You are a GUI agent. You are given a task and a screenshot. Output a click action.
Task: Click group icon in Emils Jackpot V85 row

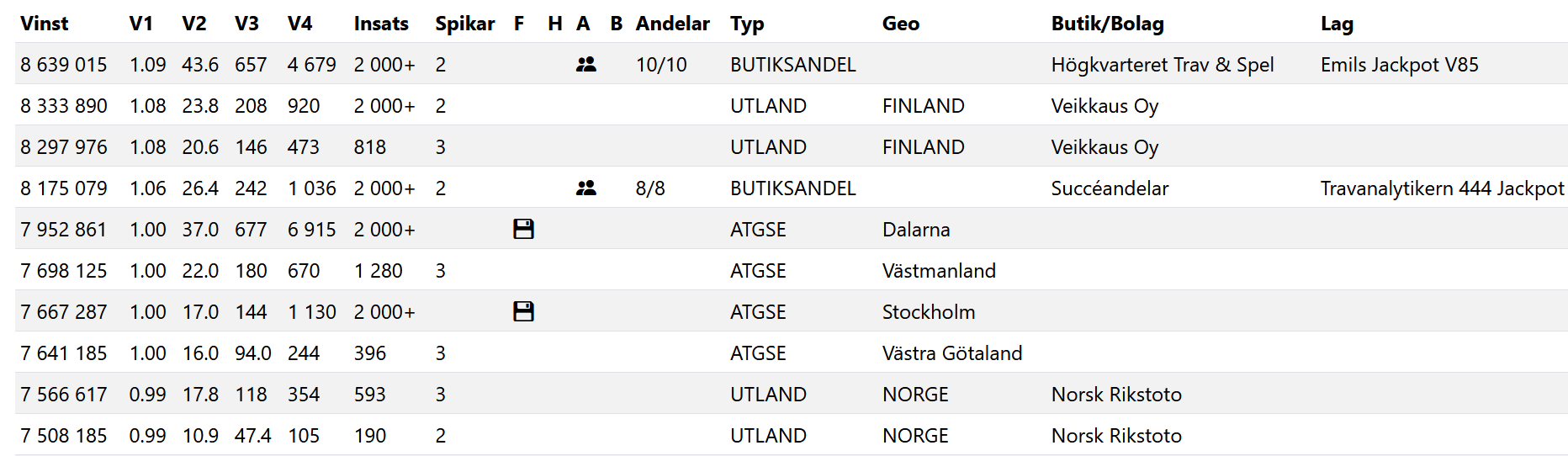click(586, 64)
